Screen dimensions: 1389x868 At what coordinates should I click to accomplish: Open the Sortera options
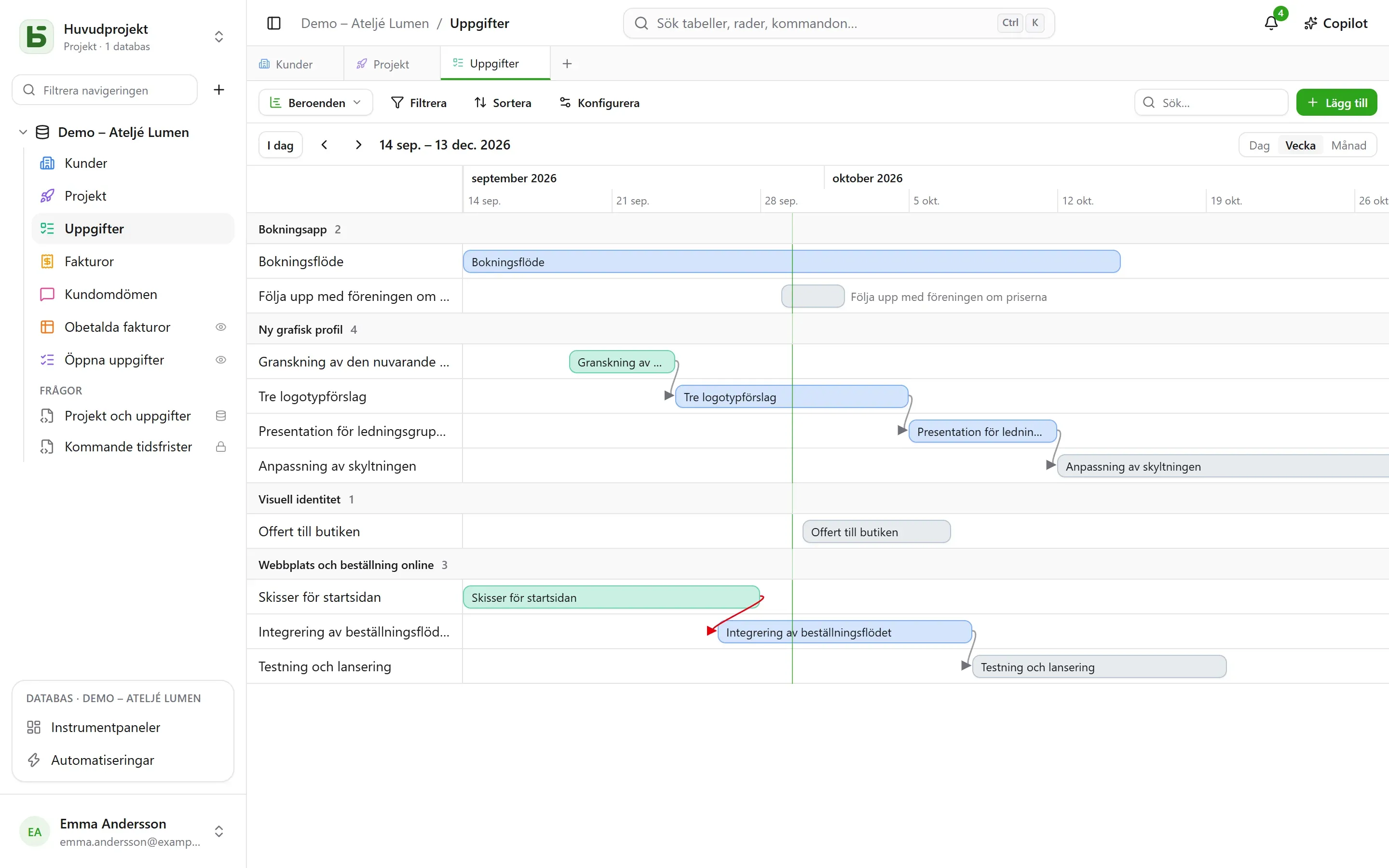tap(503, 103)
